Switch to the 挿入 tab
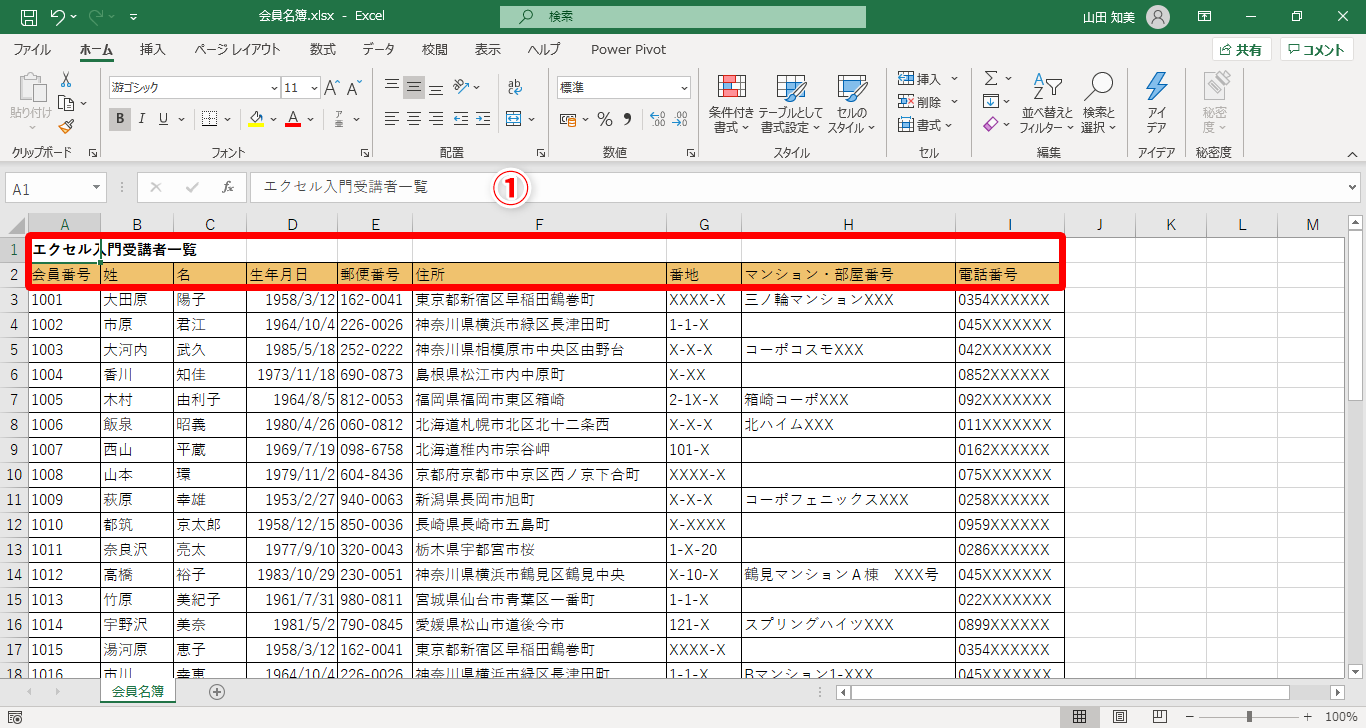 point(153,50)
